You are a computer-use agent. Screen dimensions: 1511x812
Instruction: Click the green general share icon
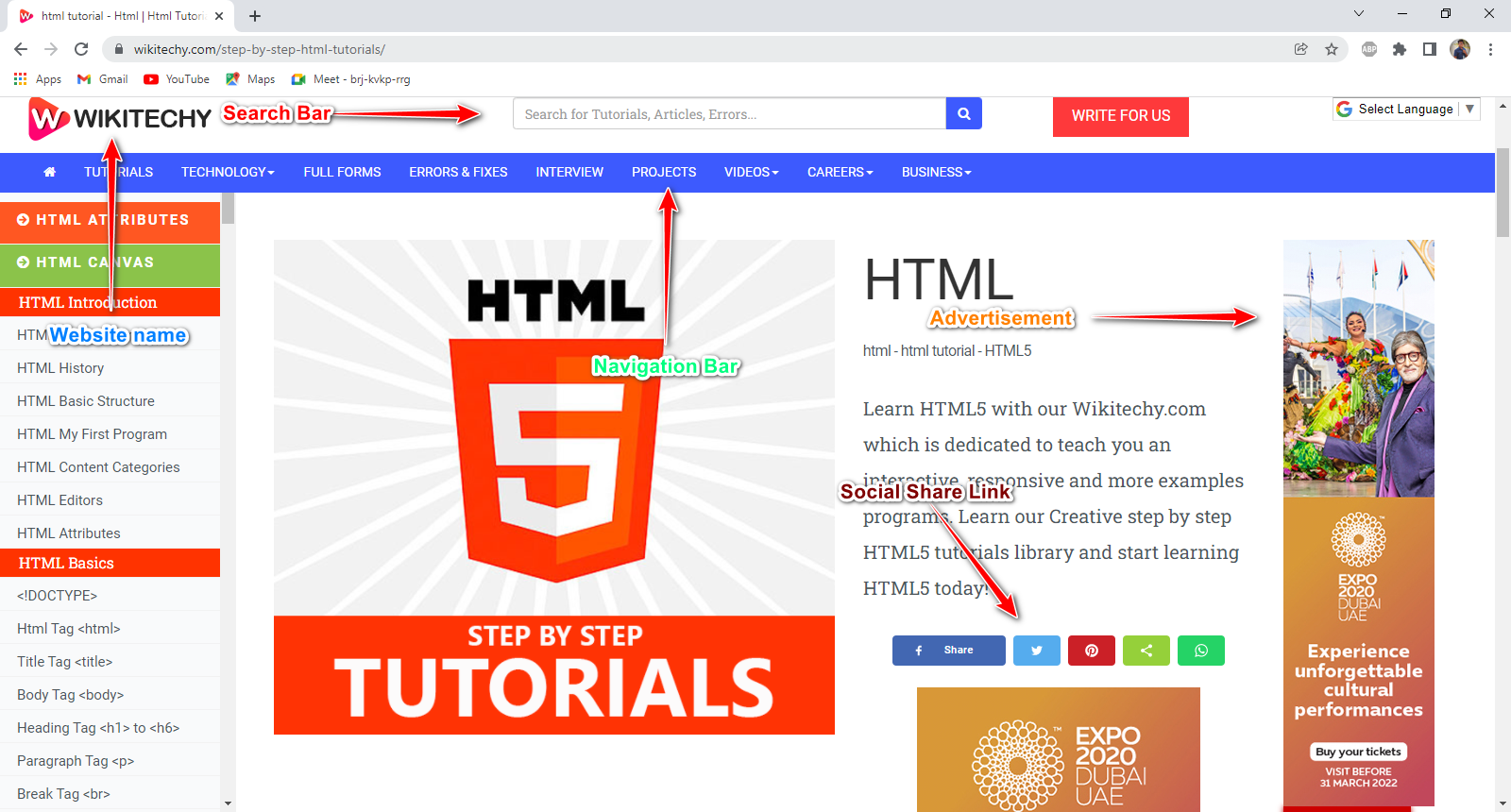coord(1146,651)
